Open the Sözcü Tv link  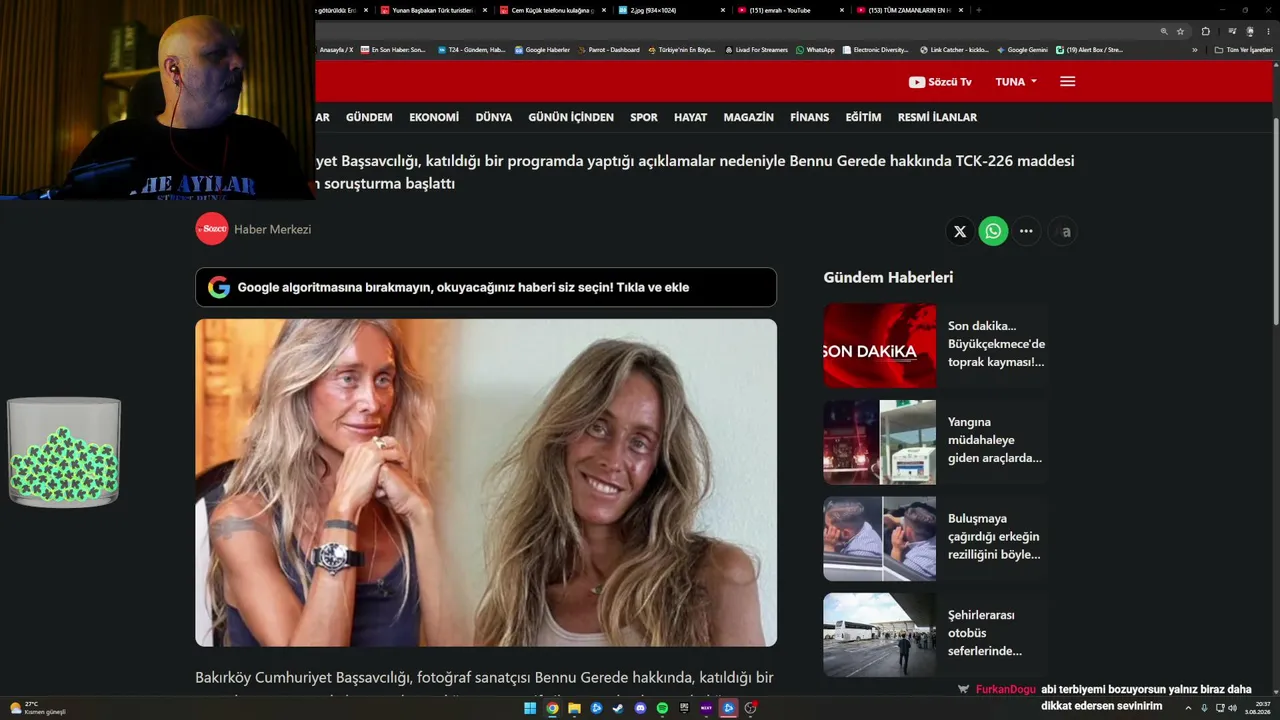(x=940, y=82)
